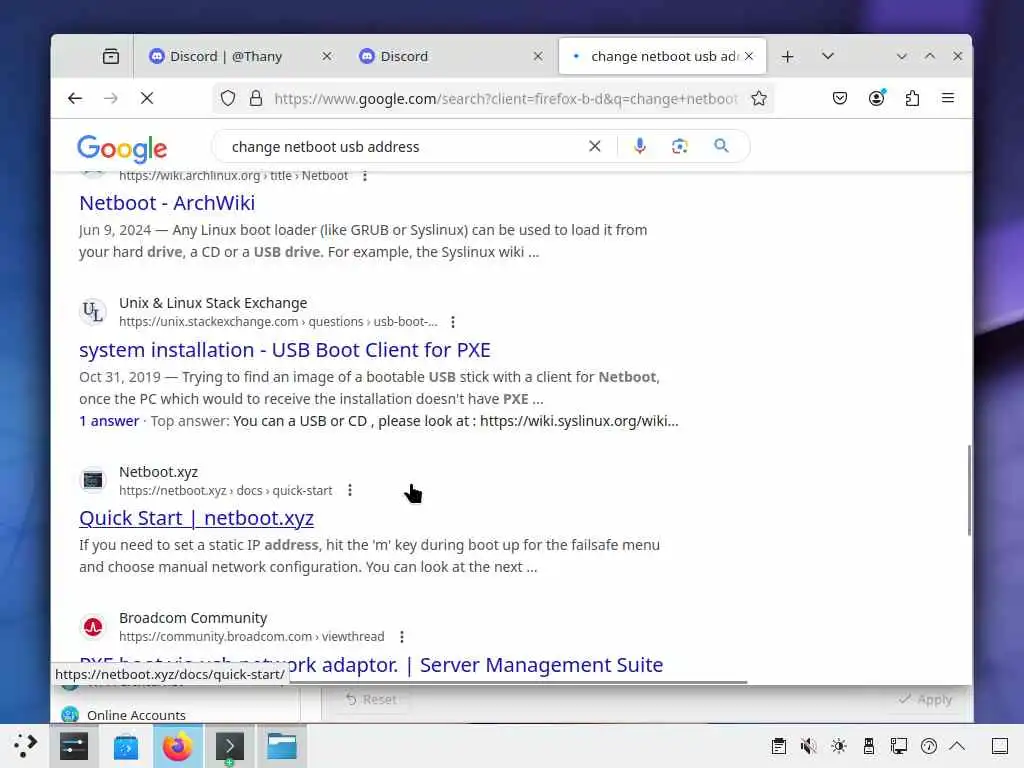
Task: Open System Settings from the taskbar
Action: click(74, 746)
